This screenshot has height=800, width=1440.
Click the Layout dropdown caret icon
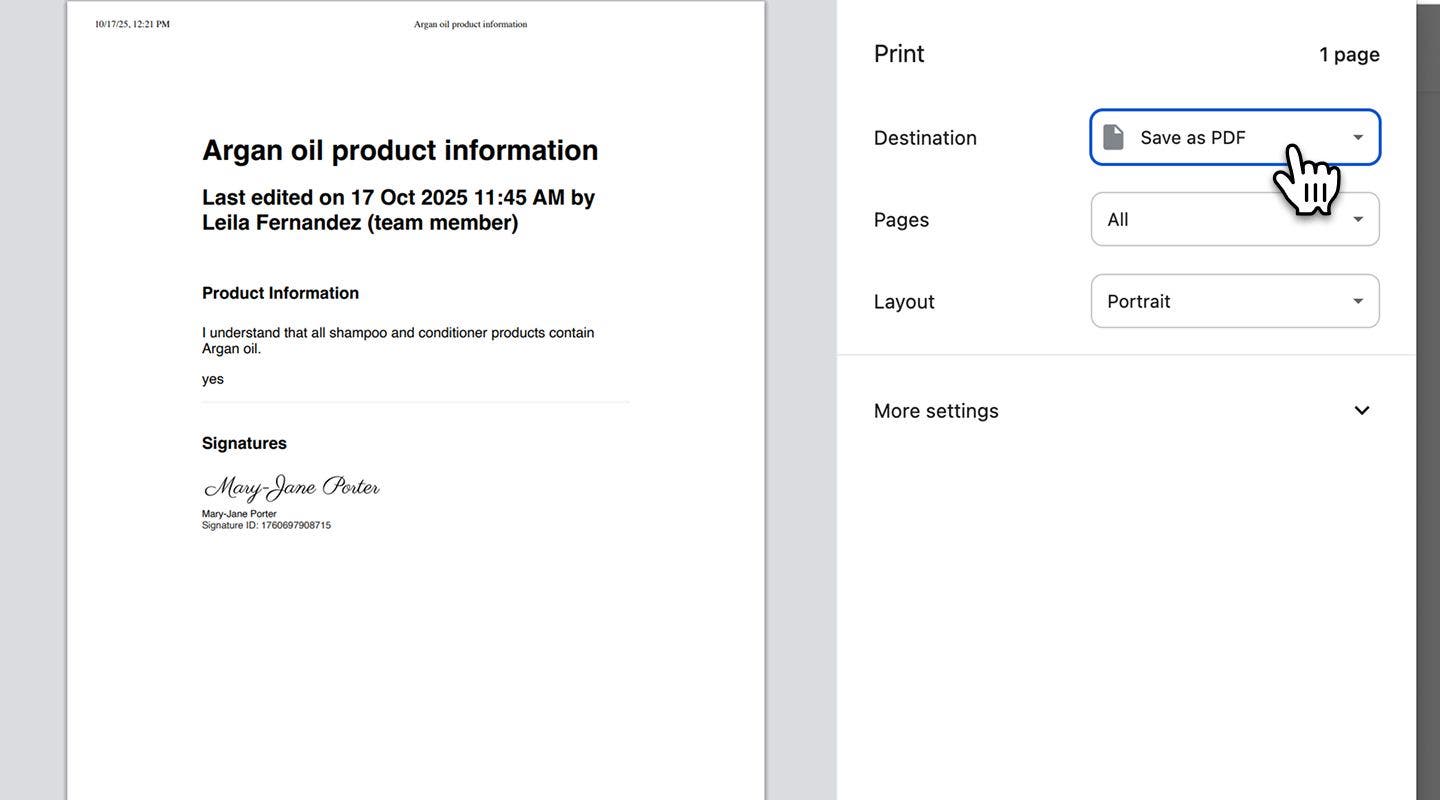[1357, 300]
